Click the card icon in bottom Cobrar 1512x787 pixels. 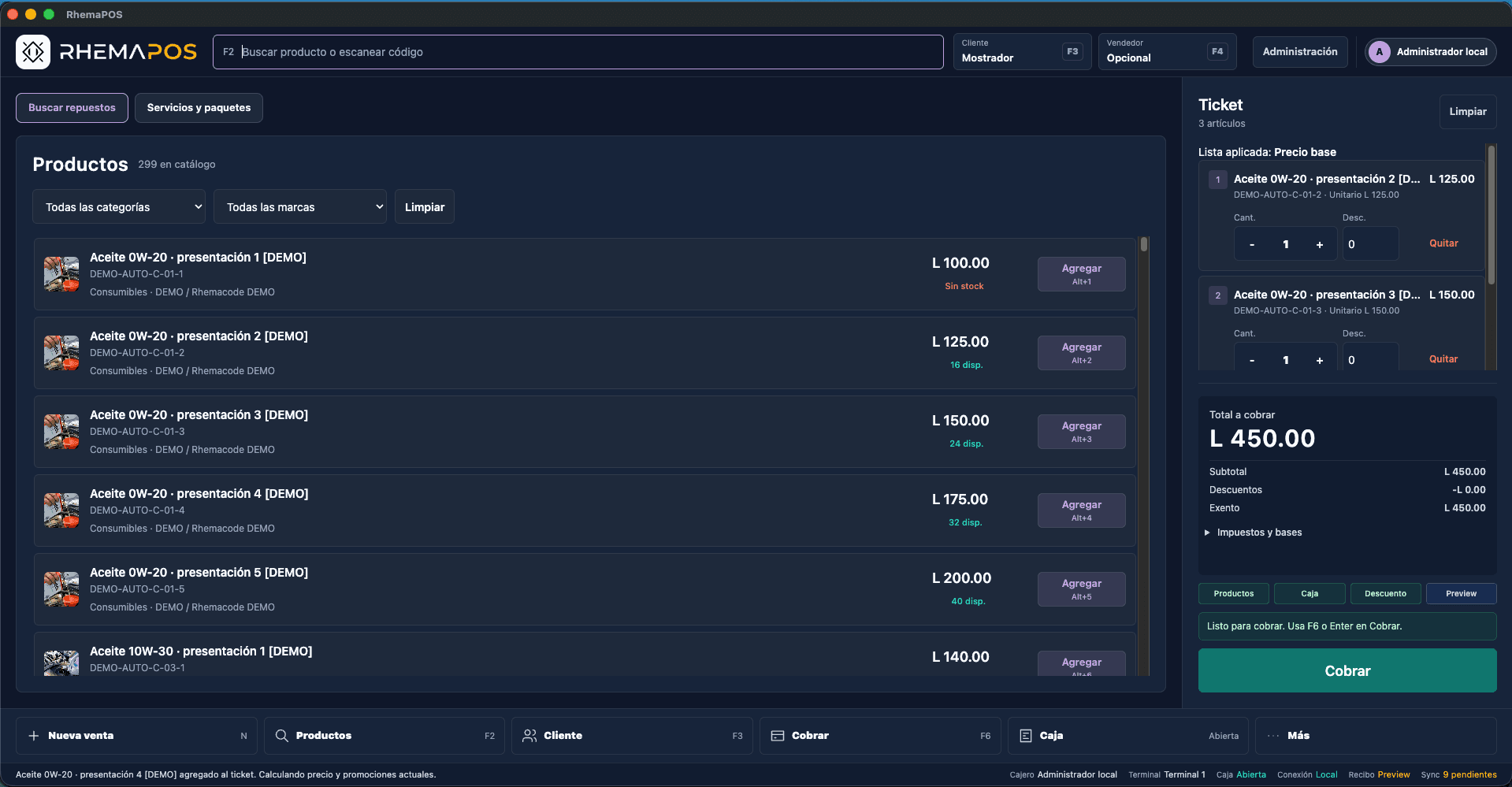click(778, 736)
